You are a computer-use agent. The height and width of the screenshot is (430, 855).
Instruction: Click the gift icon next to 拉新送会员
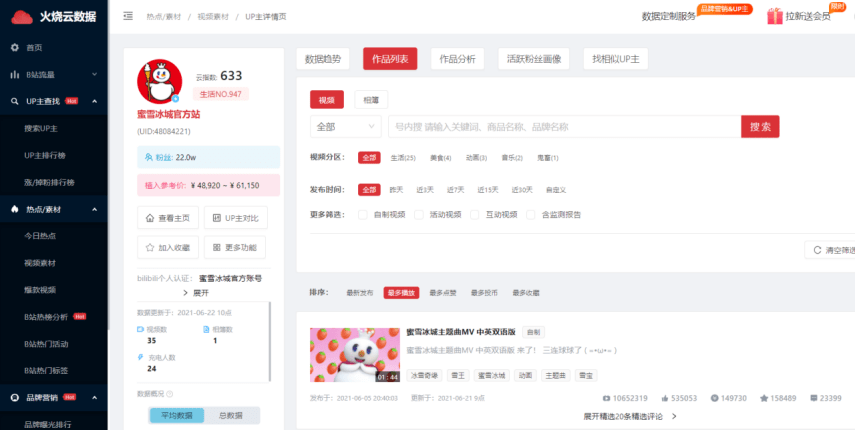click(x=774, y=16)
